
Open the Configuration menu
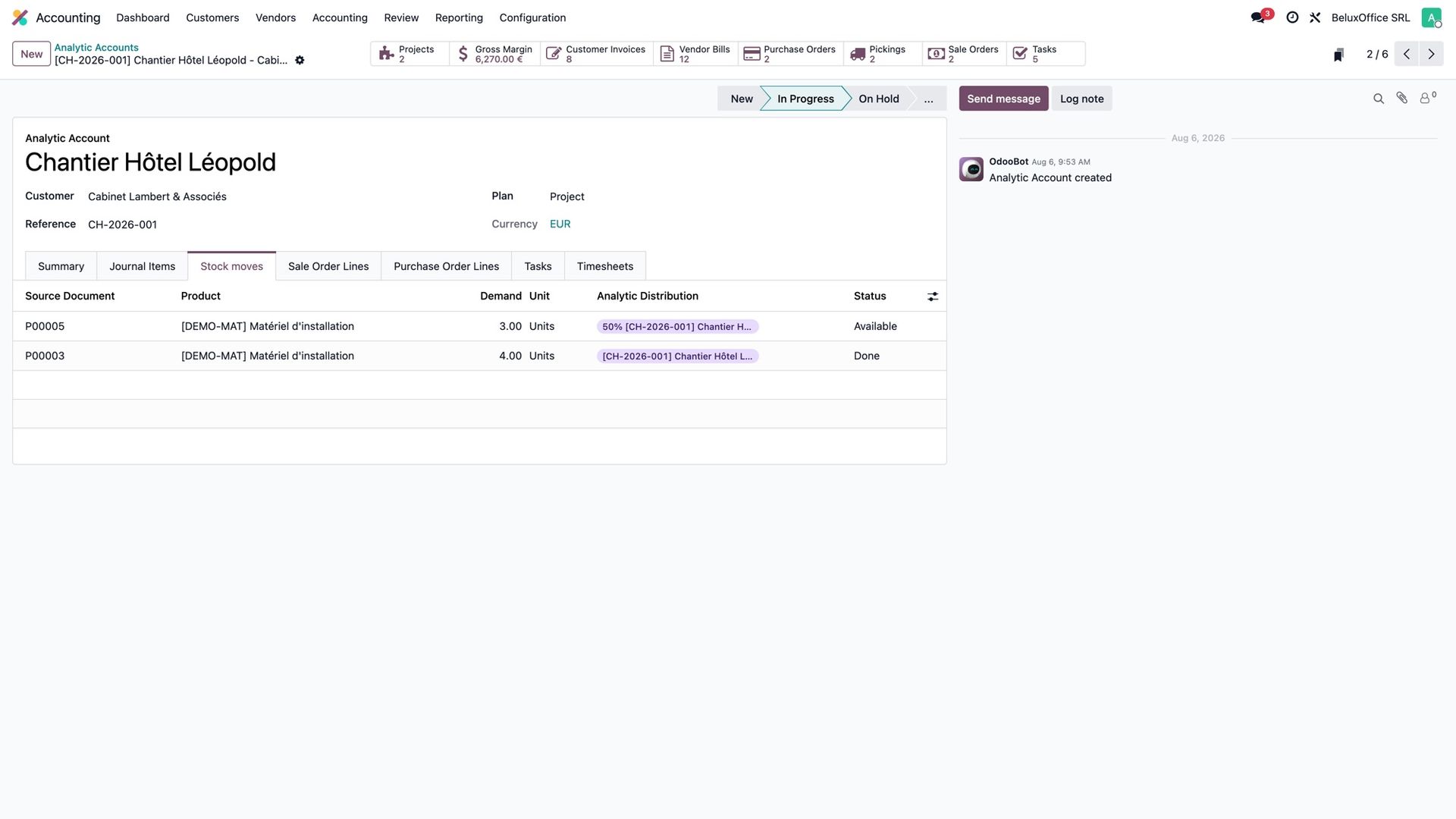click(532, 17)
